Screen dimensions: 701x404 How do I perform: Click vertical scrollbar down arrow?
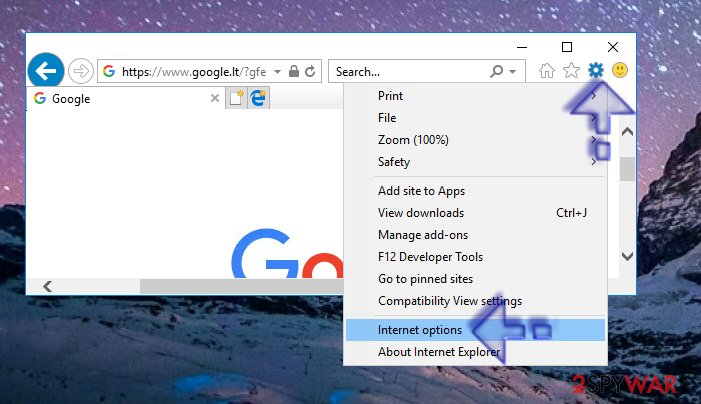tap(627, 256)
